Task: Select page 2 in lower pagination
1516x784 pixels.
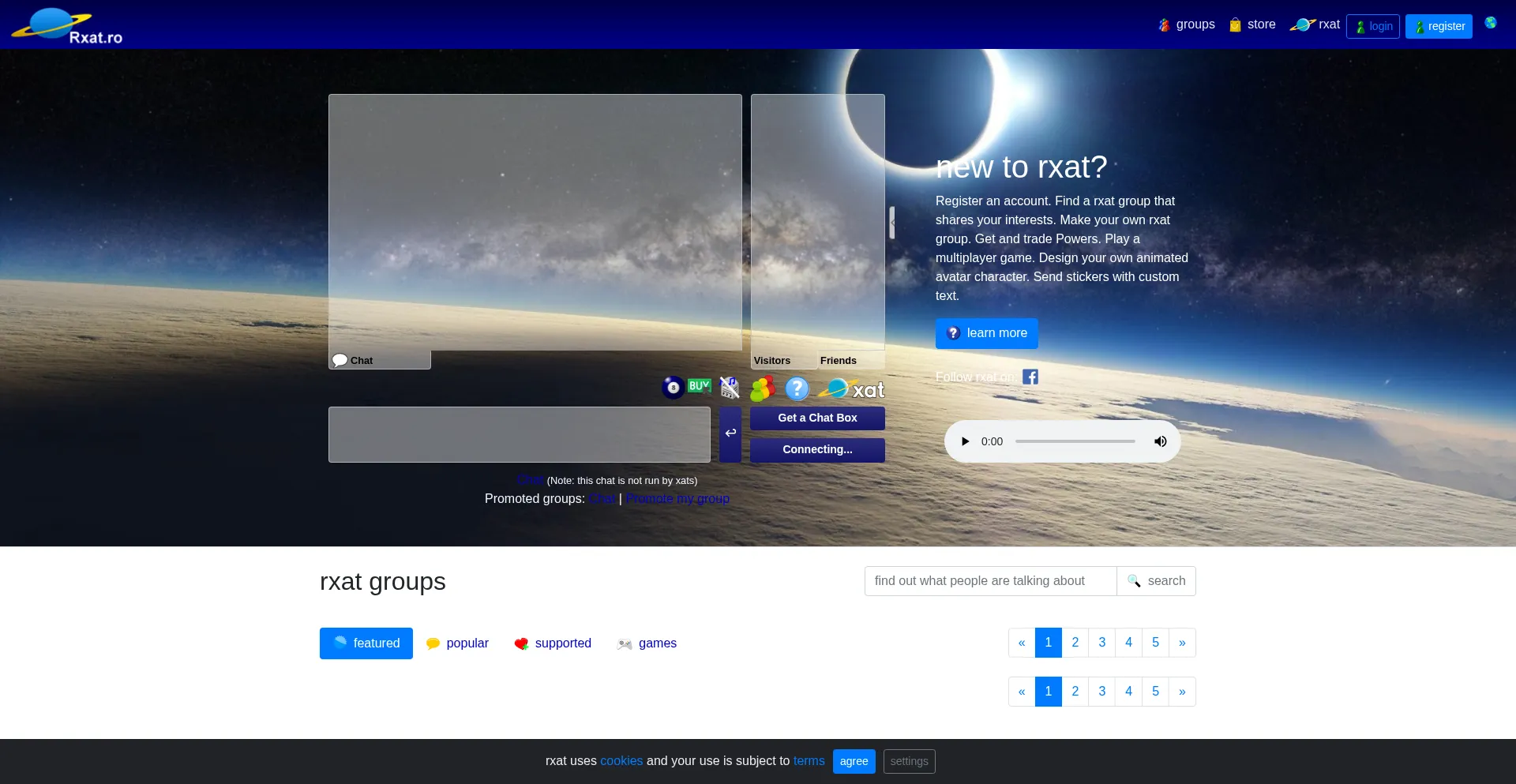Action: pyautogui.click(x=1075, y=692)
